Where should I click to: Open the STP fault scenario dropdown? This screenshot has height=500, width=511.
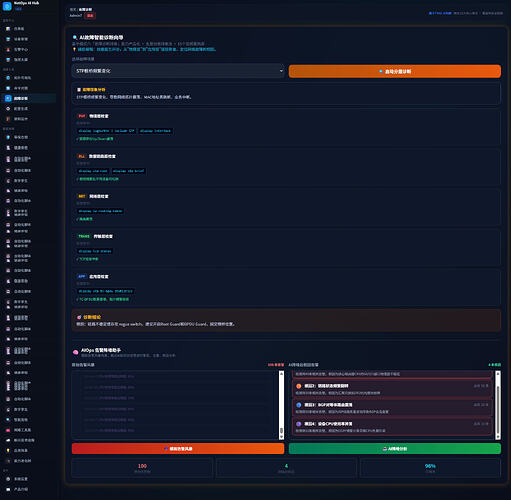[178, 71]
